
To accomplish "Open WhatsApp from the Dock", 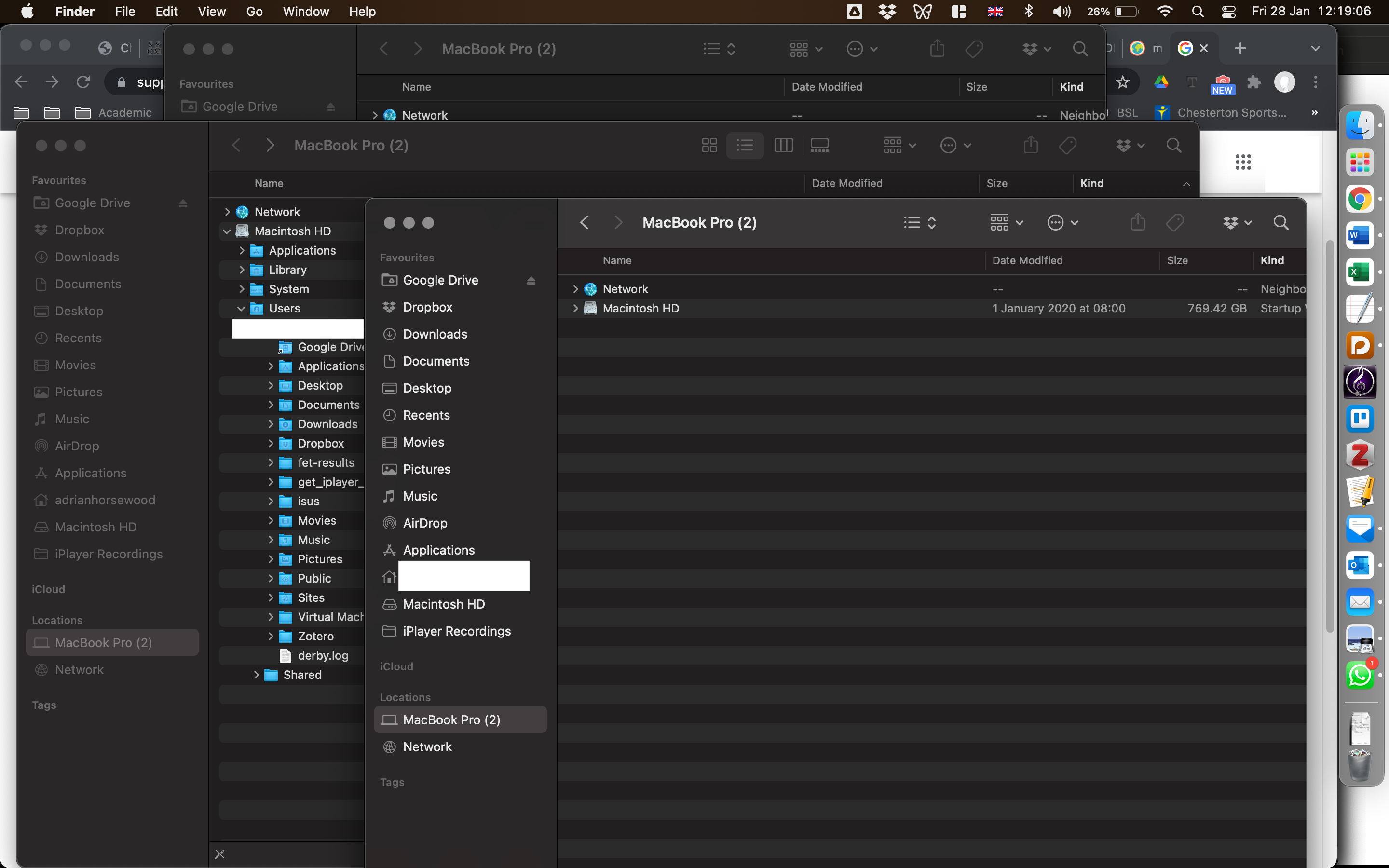I will coord(1360,675).
